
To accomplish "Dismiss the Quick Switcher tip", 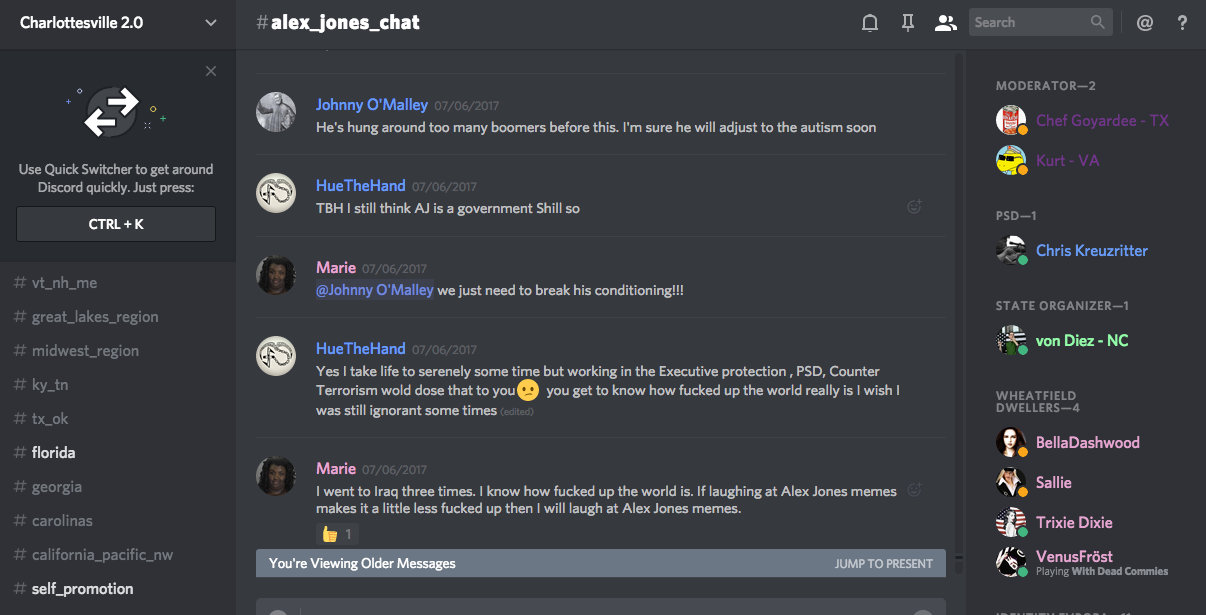I will [x=210, y=71].
